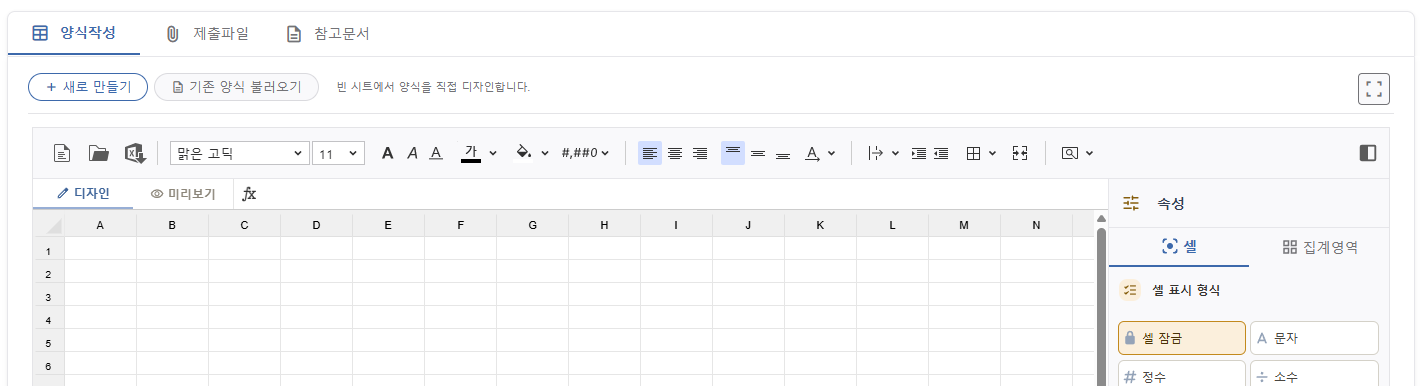The height and width of the screenshot is (386, 1423).
Task: Decrease cell indent
Action: click(941, 153)
